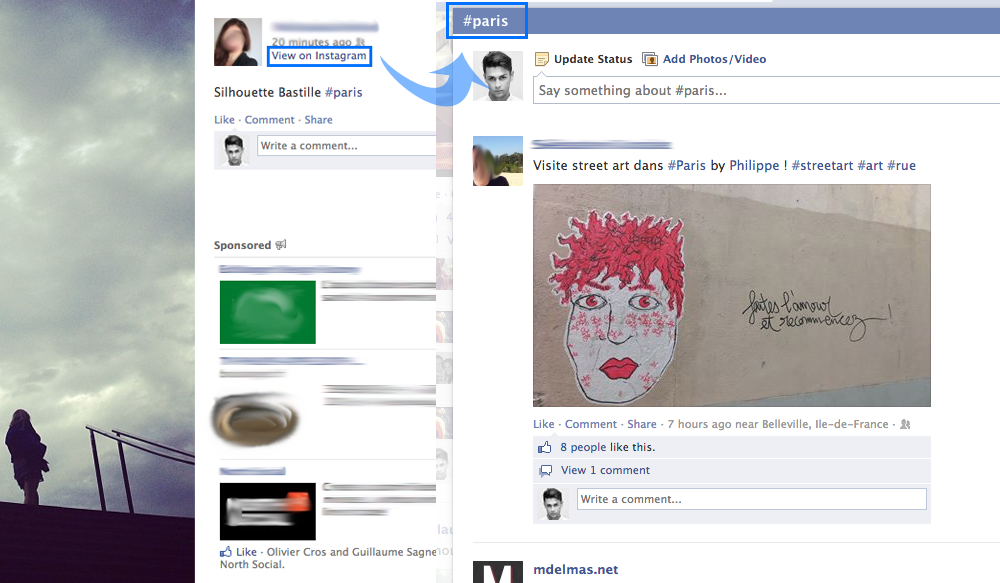Click the audience friends icon after Ile-de-France
The image size is (1000, 583).
pyautogui.click(x=905, y=424)
